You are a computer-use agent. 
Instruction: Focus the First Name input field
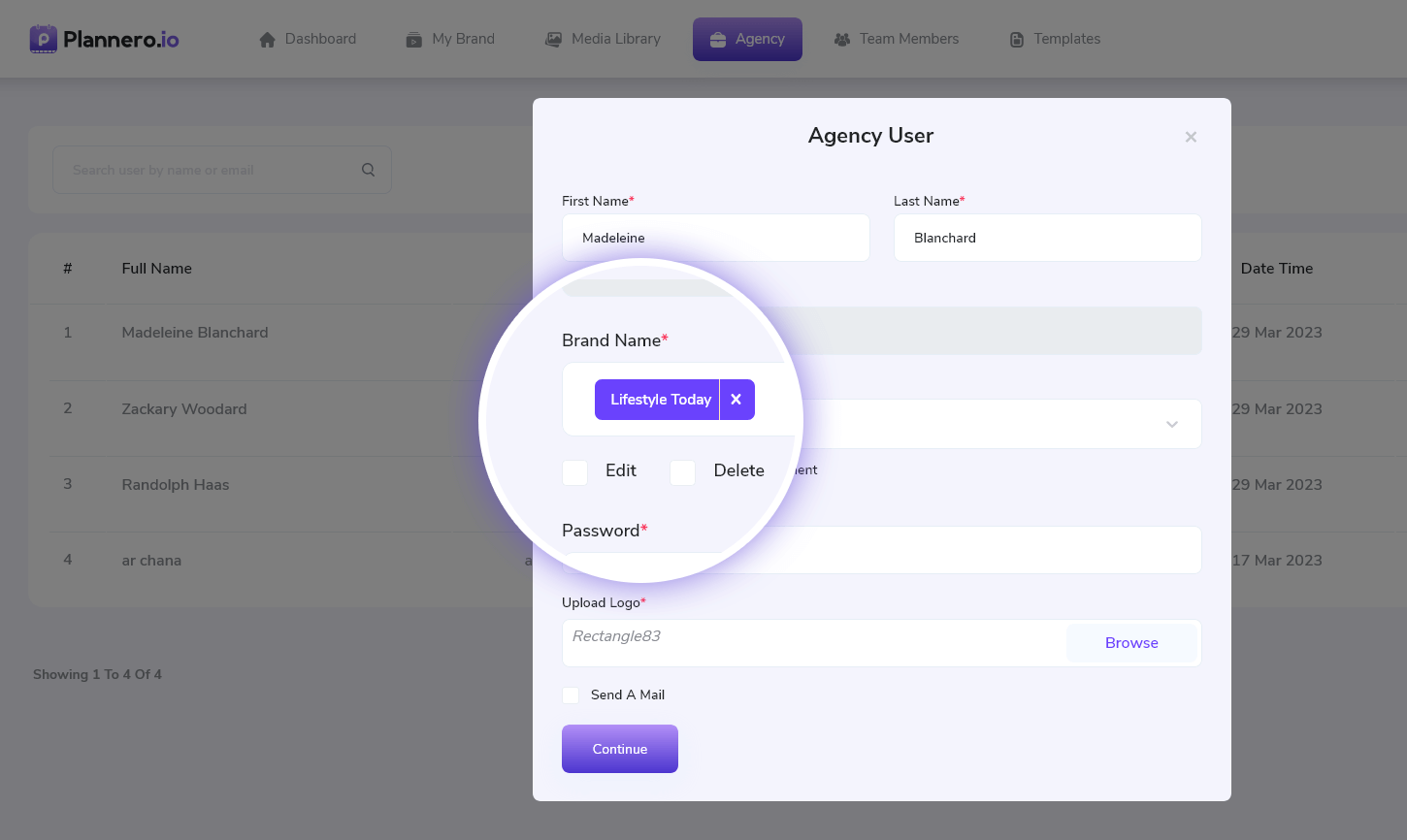point(715,238)
